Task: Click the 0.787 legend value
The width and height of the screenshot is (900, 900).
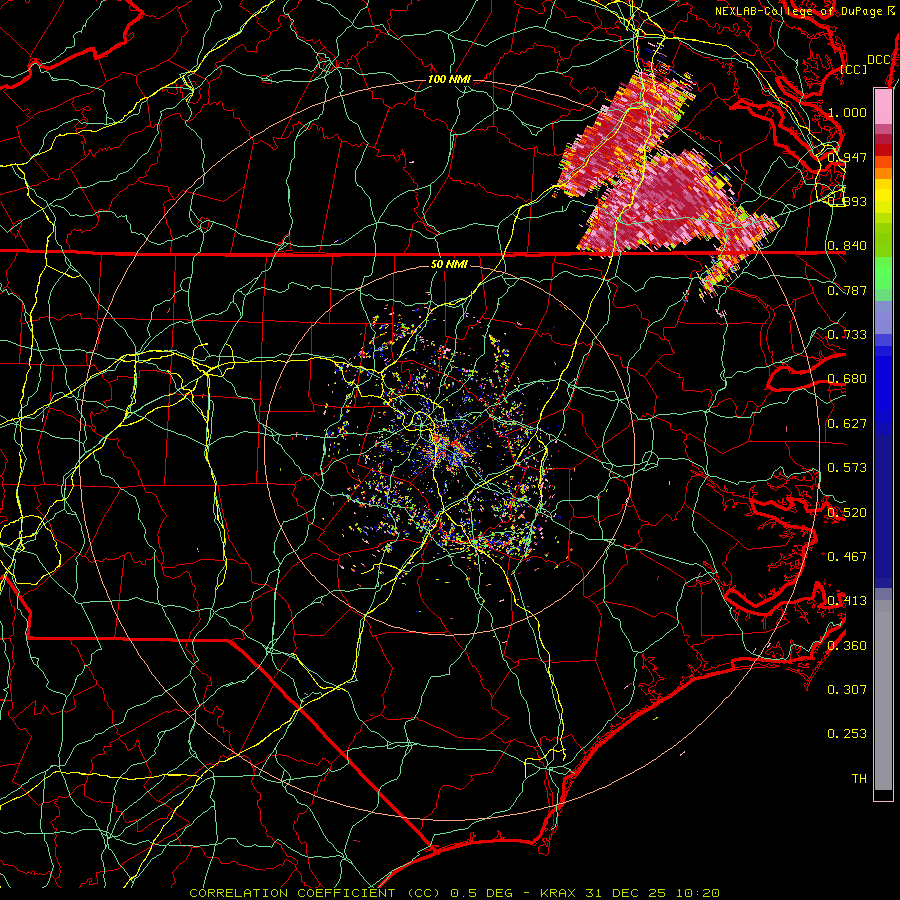Action: [x=847, y=290]
